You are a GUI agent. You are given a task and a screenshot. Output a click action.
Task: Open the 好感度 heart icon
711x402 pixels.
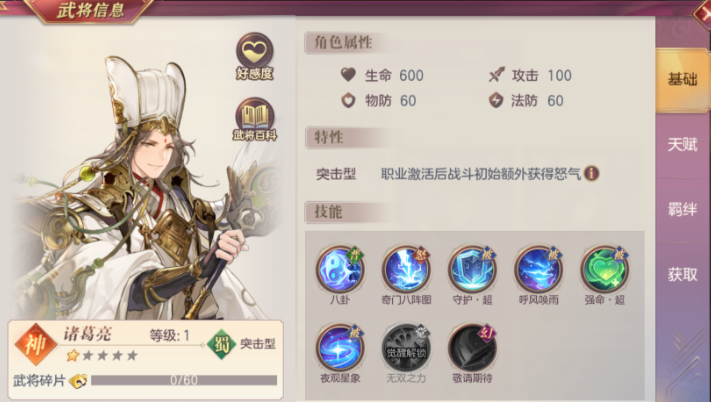click(x=254, y=51)
